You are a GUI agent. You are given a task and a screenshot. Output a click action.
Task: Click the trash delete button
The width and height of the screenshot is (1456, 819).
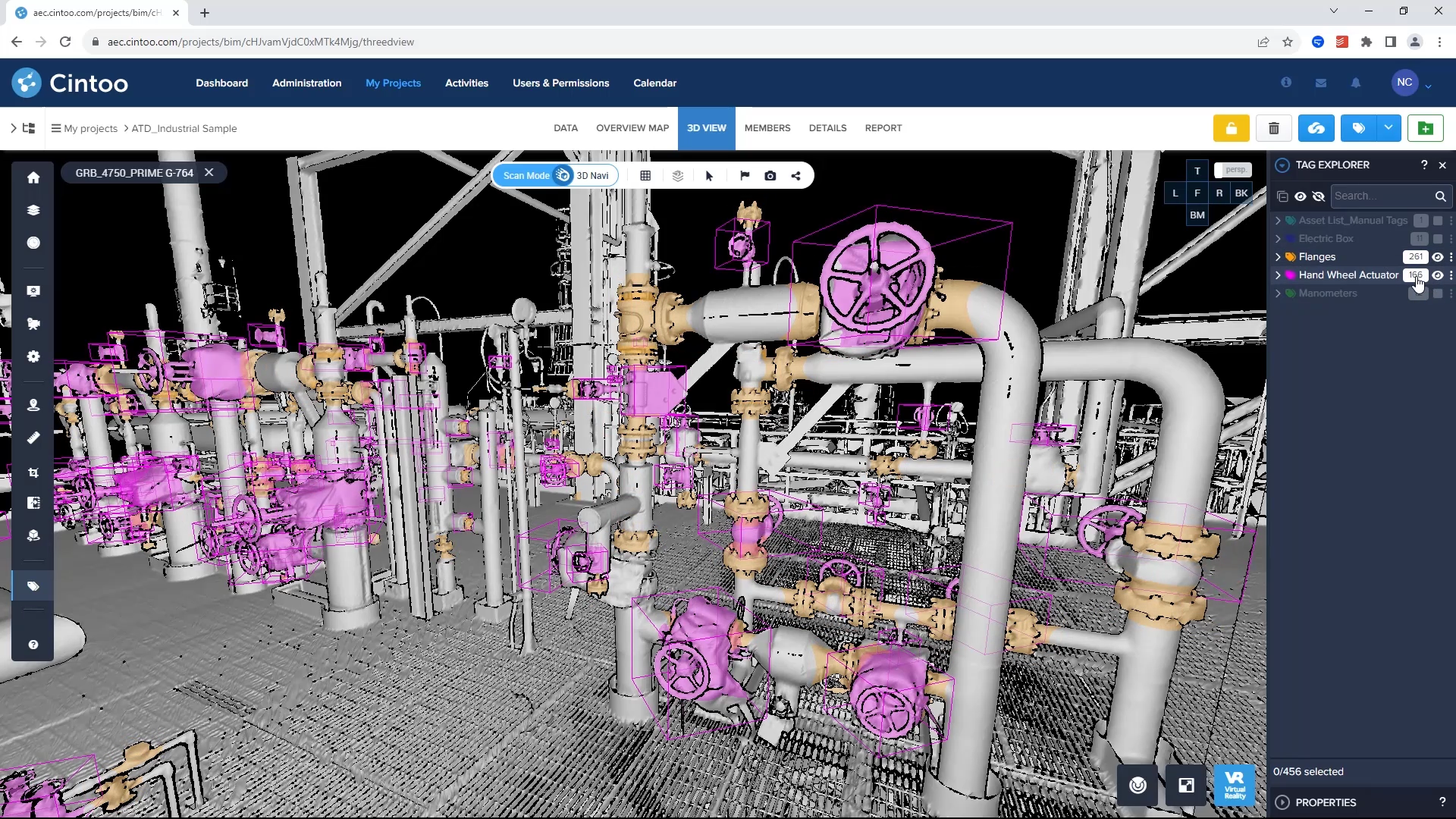click(1274, 128)
